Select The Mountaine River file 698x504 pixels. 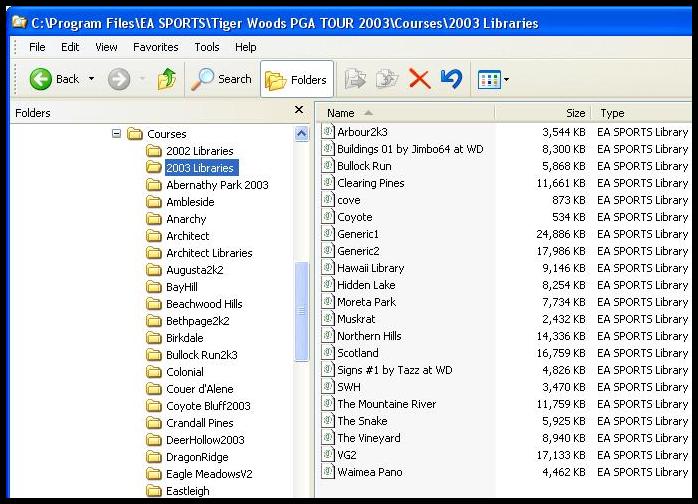point(386,404)
